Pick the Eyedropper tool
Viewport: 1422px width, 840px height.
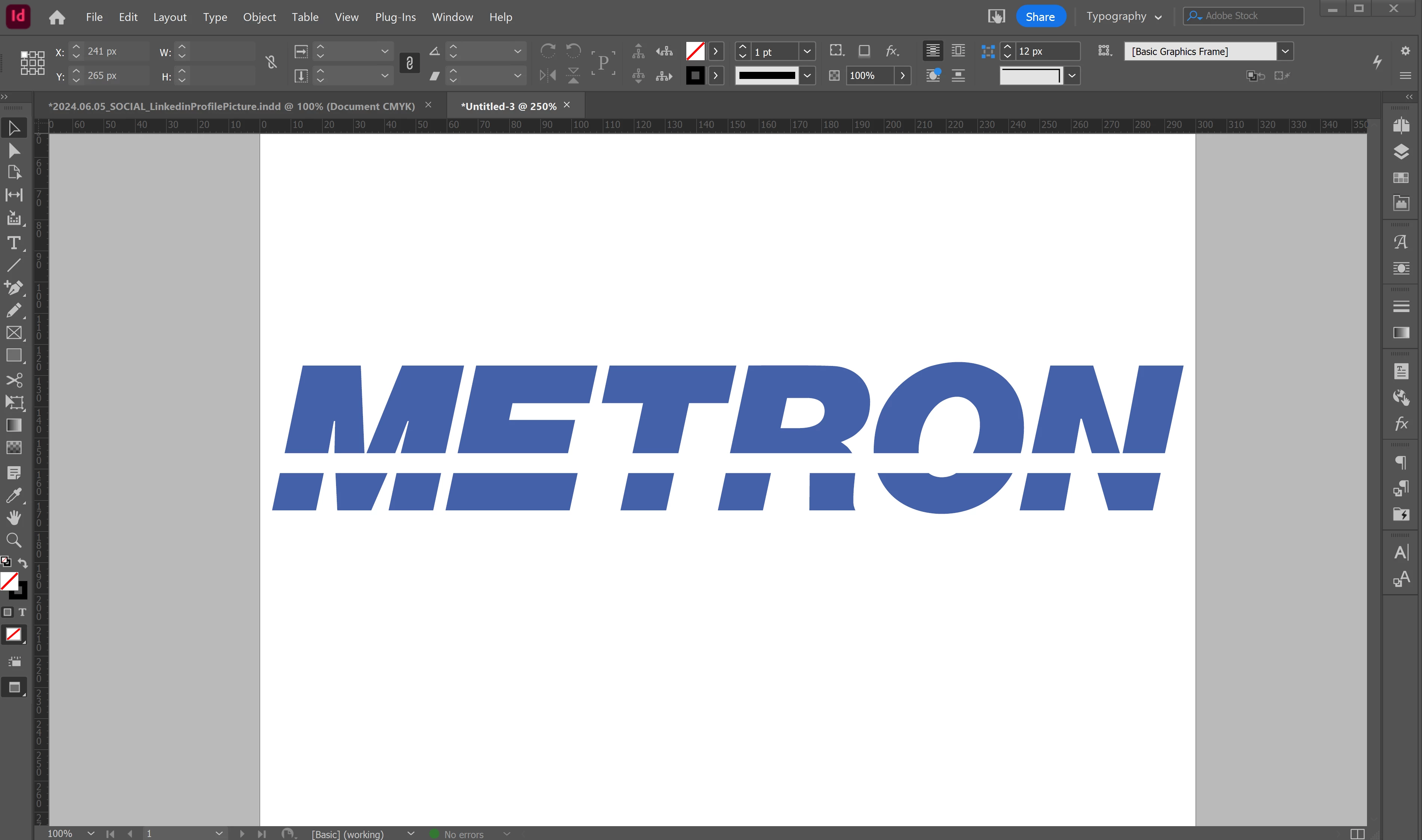point(13,496)
